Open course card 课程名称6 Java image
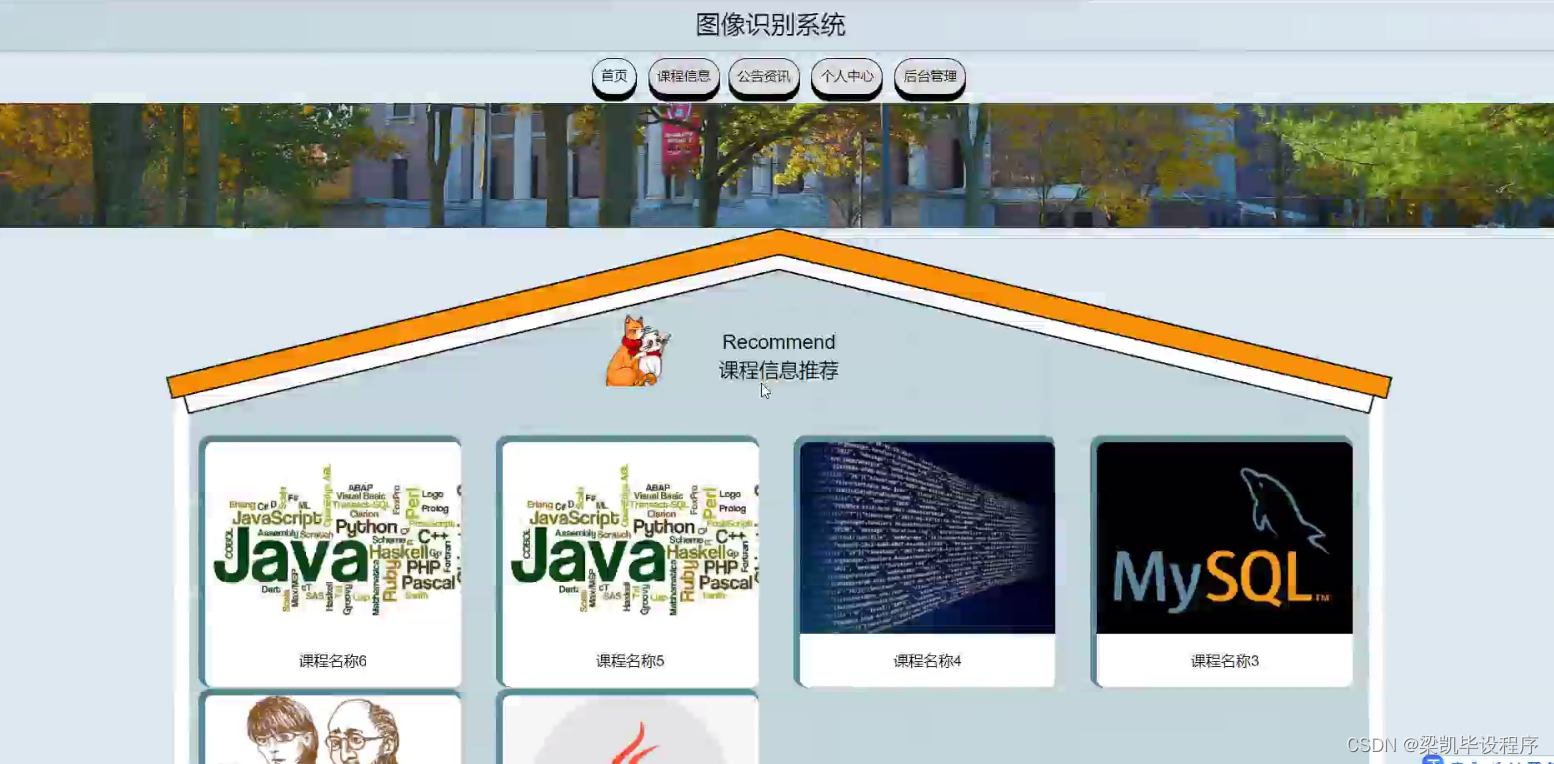Screen dimensions: 1554x764 330,547
